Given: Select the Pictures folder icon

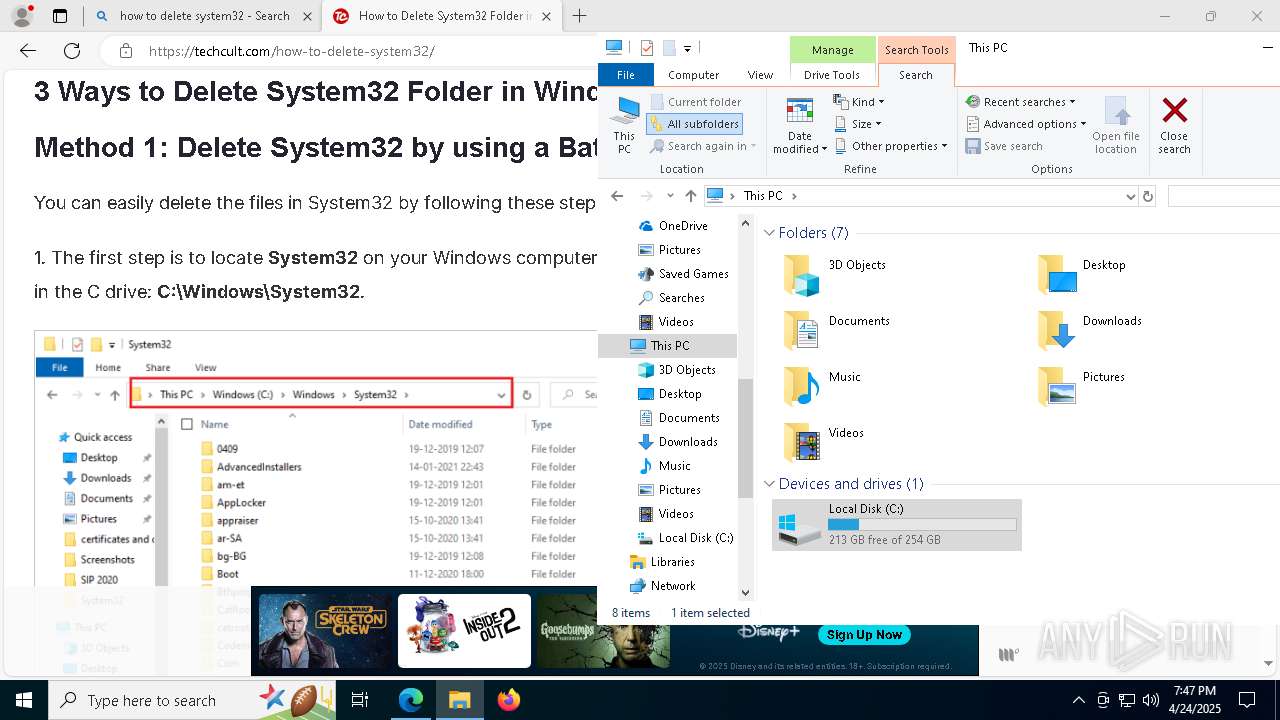Looking at the screenshot, I should coord(1056,386).
